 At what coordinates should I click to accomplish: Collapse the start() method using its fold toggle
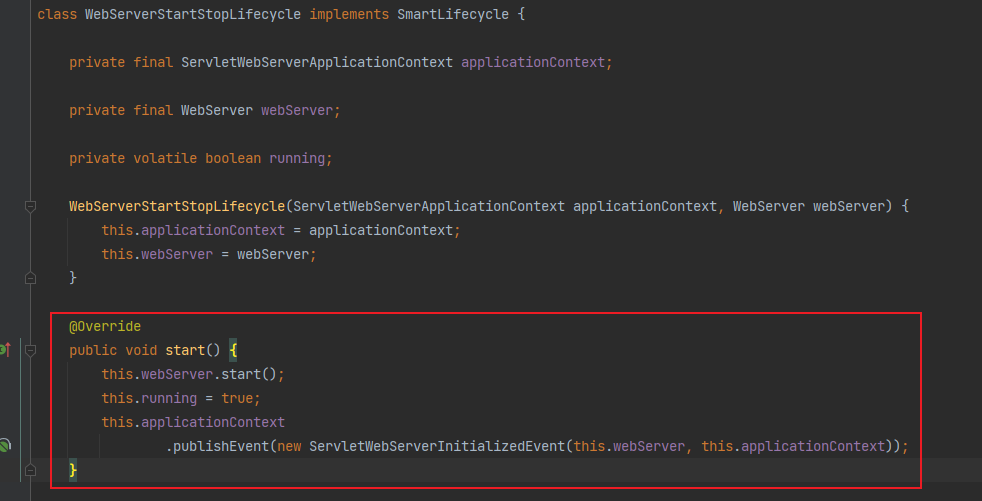click(30, 351)
